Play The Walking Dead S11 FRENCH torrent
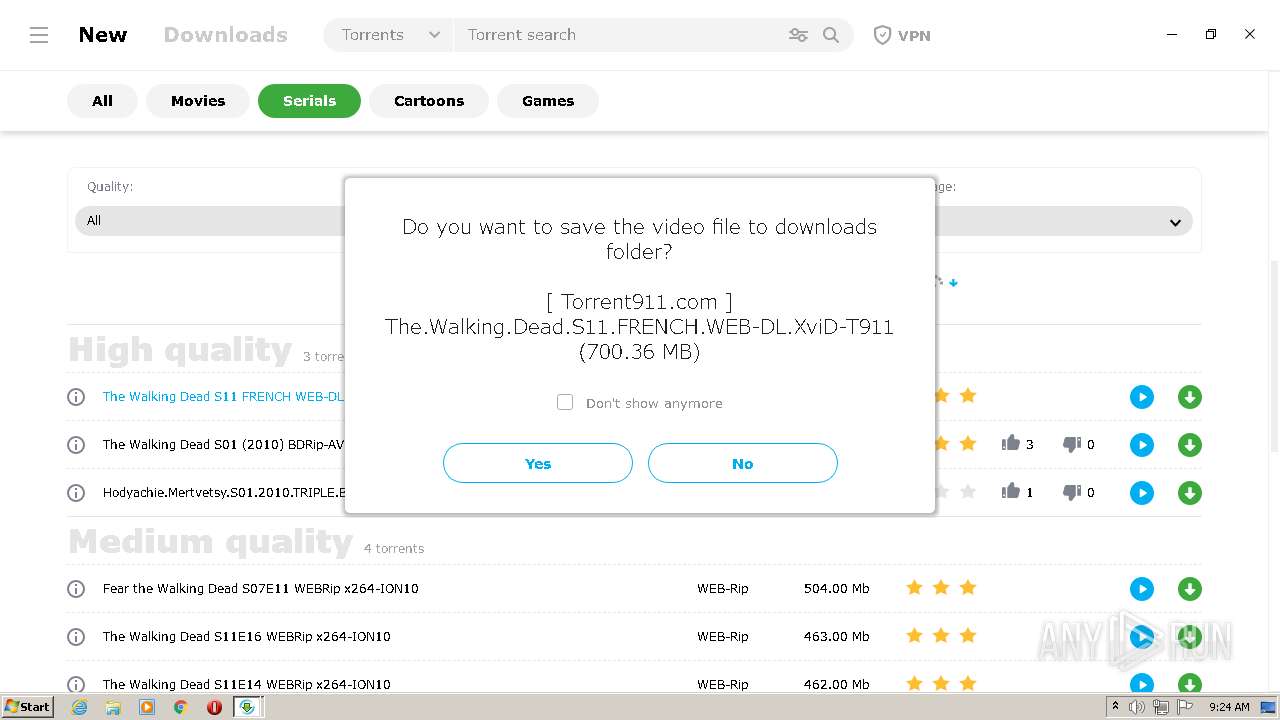Screen dimensions: 1280x720 (1142, 397)
